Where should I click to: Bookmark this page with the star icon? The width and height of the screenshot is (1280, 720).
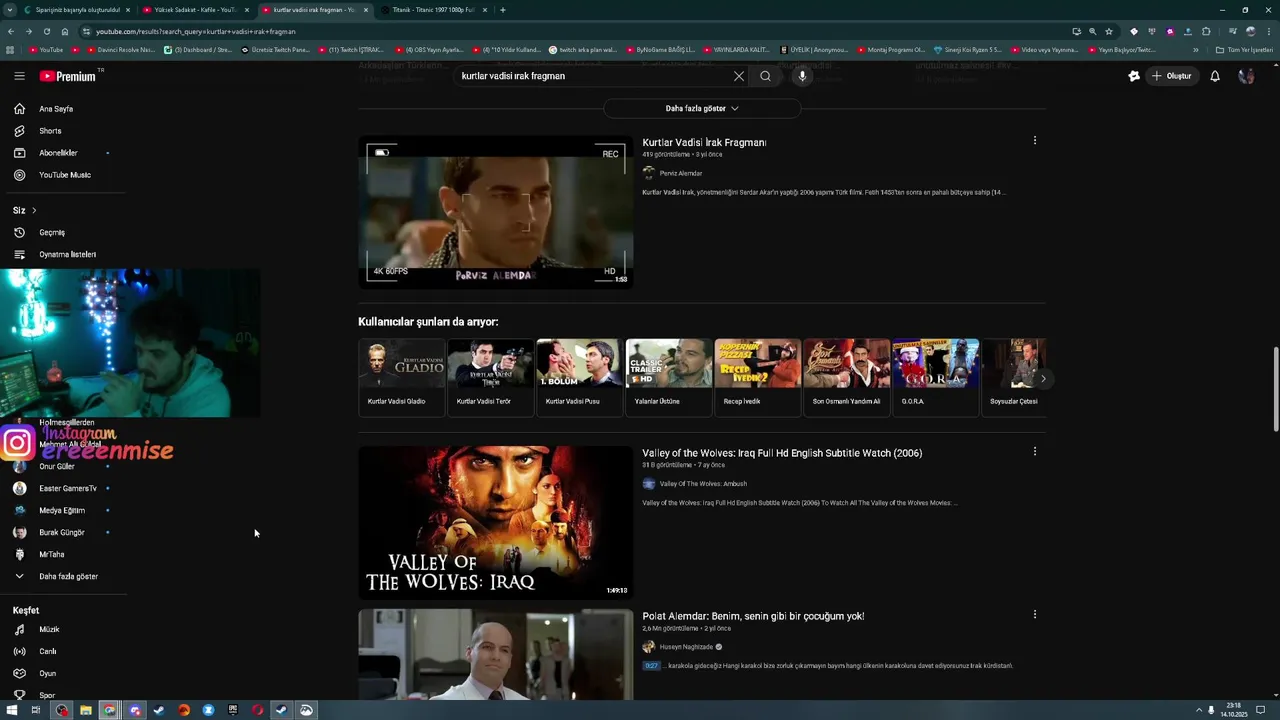pyautogui.click(x=1109, y=31)
